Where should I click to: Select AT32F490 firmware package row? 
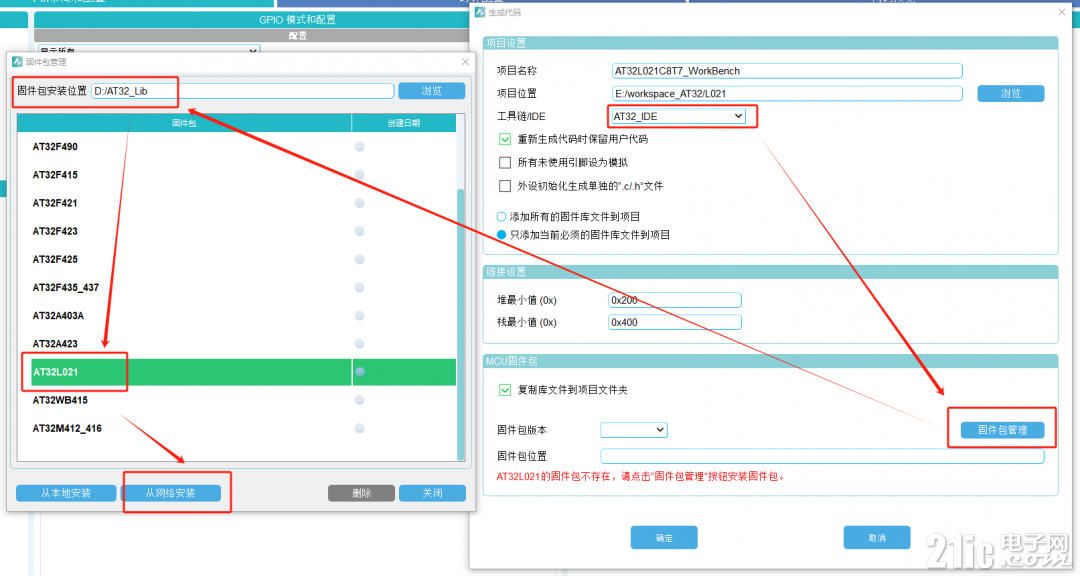pos(236,147)
